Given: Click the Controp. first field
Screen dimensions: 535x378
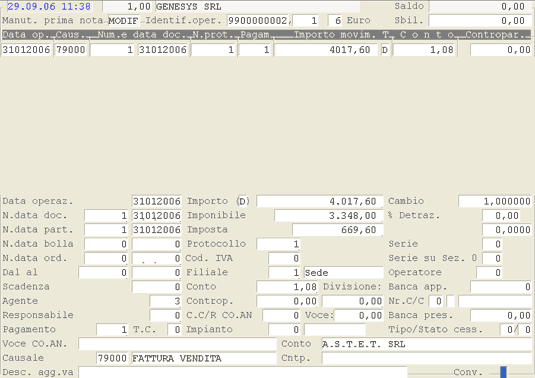Looking at the screenshot, I should 287,301.
